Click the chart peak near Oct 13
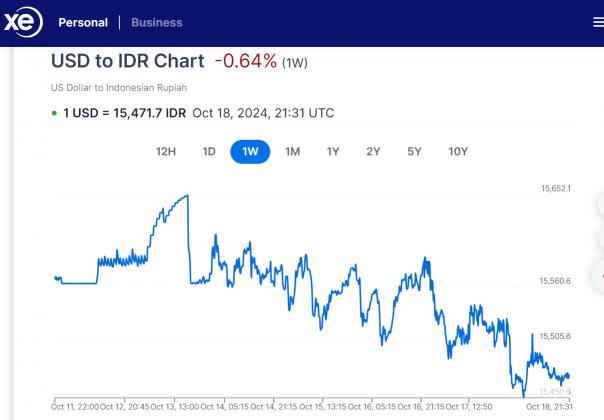The image size is (604, 420). pos(187,196)
